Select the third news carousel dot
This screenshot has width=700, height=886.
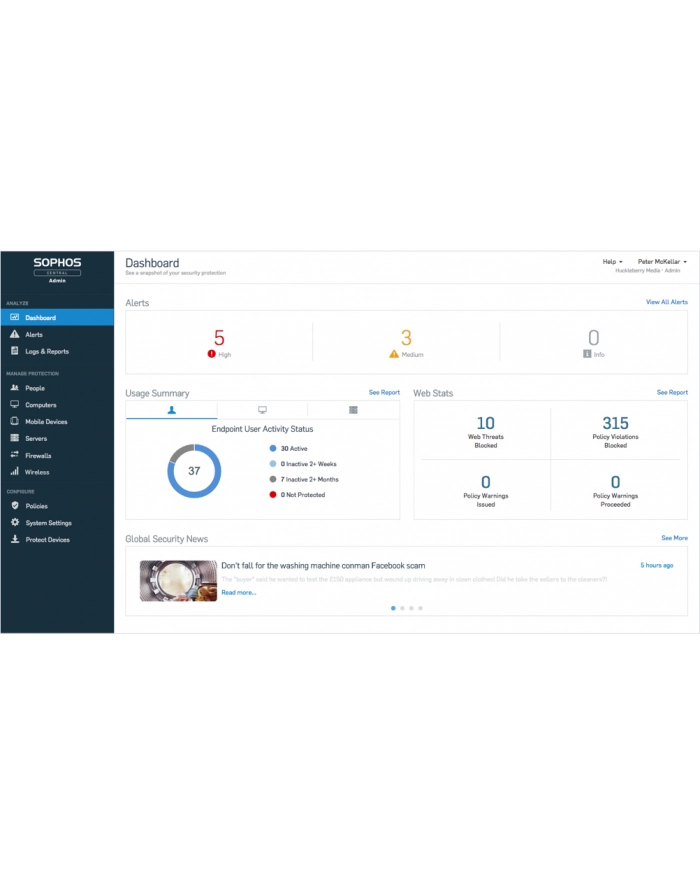tap(411, 608)
